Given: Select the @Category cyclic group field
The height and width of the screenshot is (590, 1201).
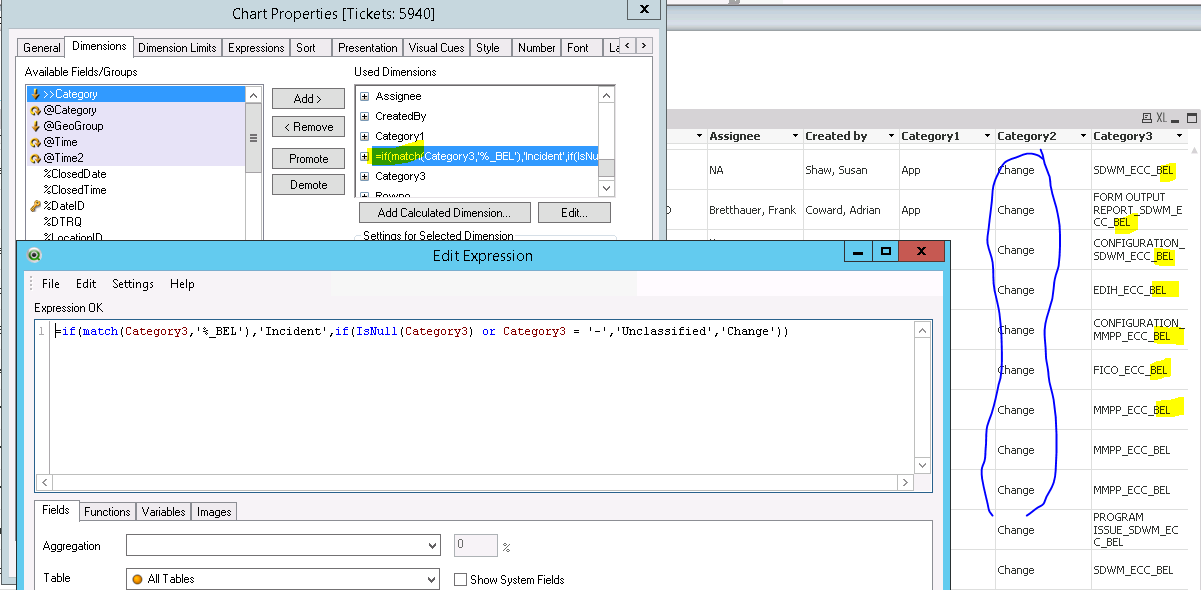Looking at the screenshot, I should tap(135, 110).
